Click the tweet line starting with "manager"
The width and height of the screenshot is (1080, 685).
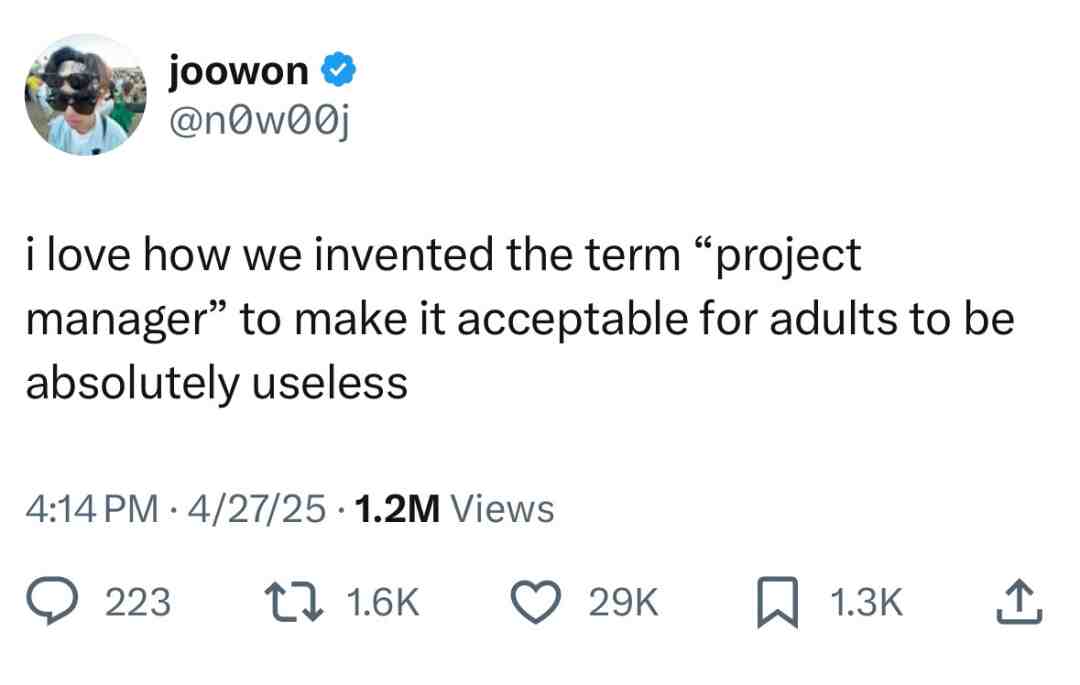pos(520,320)
